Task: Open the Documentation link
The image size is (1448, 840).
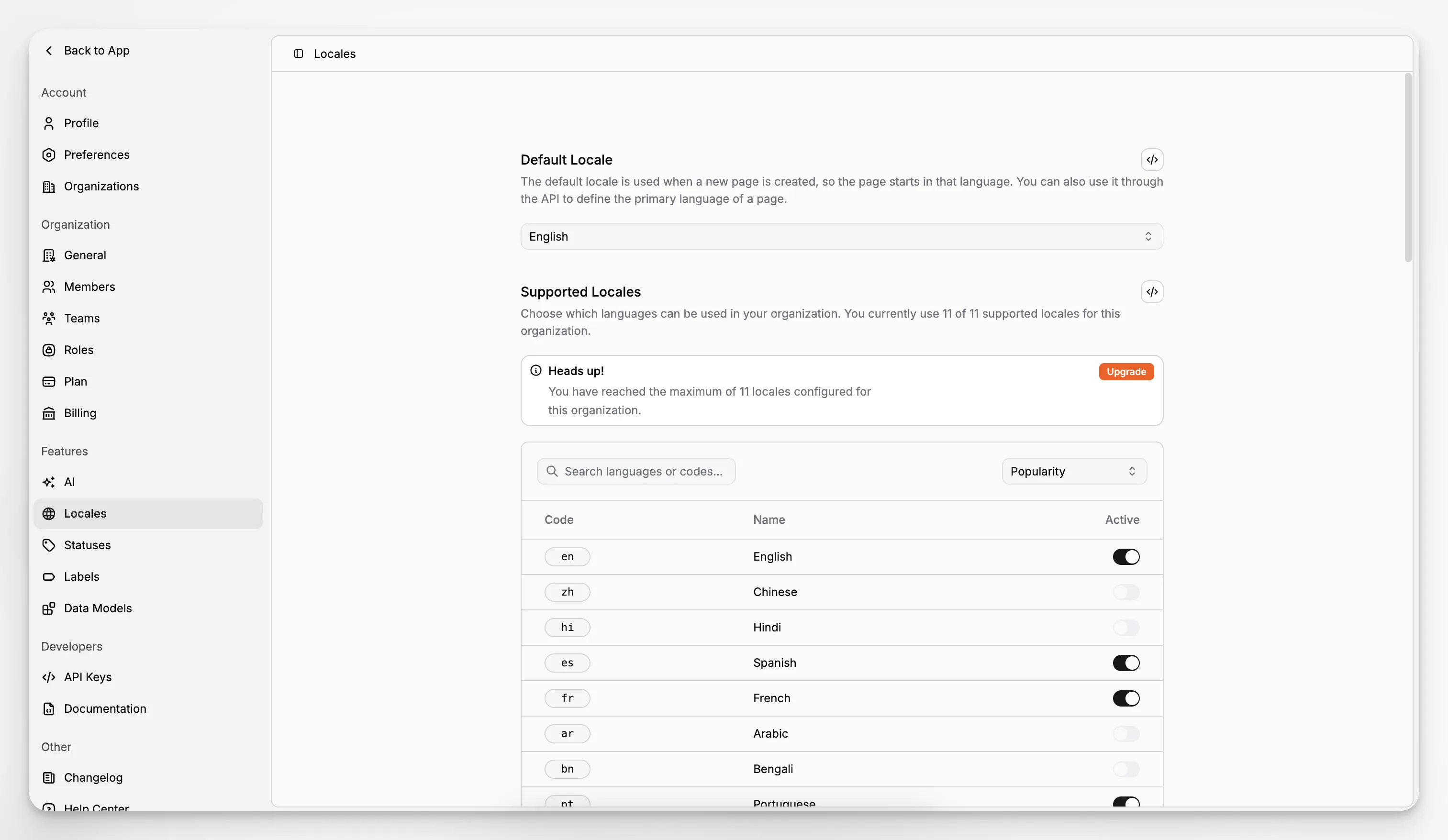Action: (x=148, y=709)
